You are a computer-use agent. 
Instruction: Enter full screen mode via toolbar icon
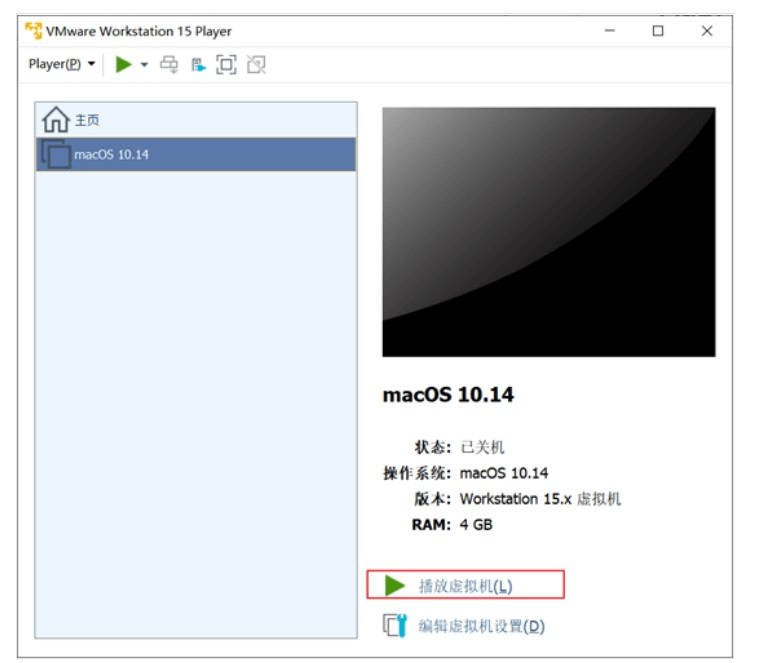[227, 65]
